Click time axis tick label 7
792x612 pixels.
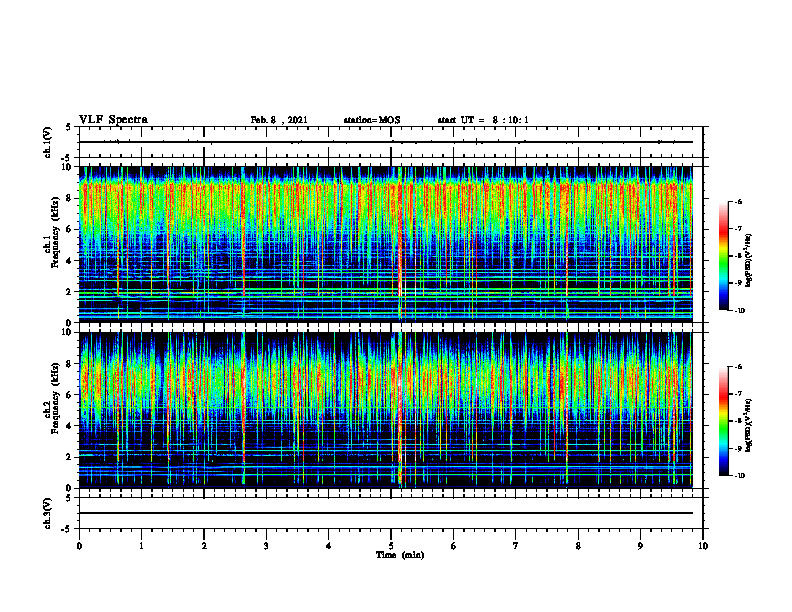tap(516, 546)
